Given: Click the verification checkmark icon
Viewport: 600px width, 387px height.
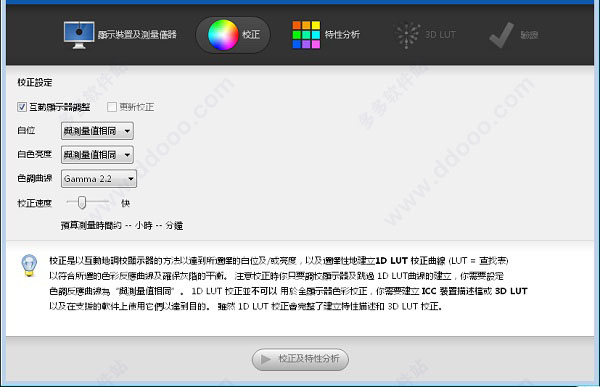Looking at the screenshot, I should pyautogui.click(x=501, y=35).
